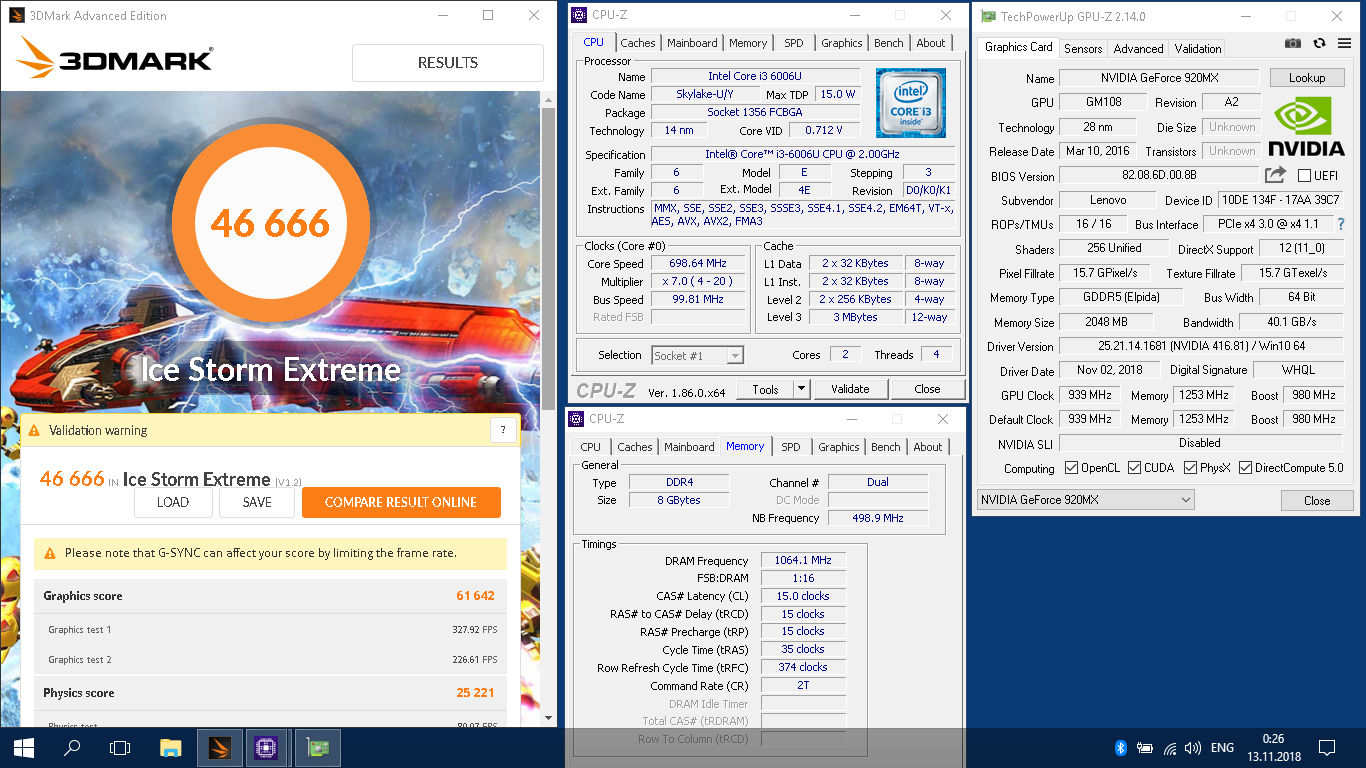Open the Action Center notification icon
Viewport: 1366px width, 768px height.
1327,747
